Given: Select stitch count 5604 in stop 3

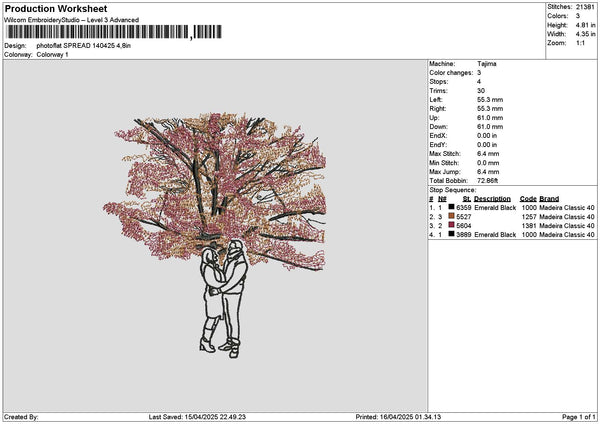Looking at the screenshot, I should click(x=464, y=225).
